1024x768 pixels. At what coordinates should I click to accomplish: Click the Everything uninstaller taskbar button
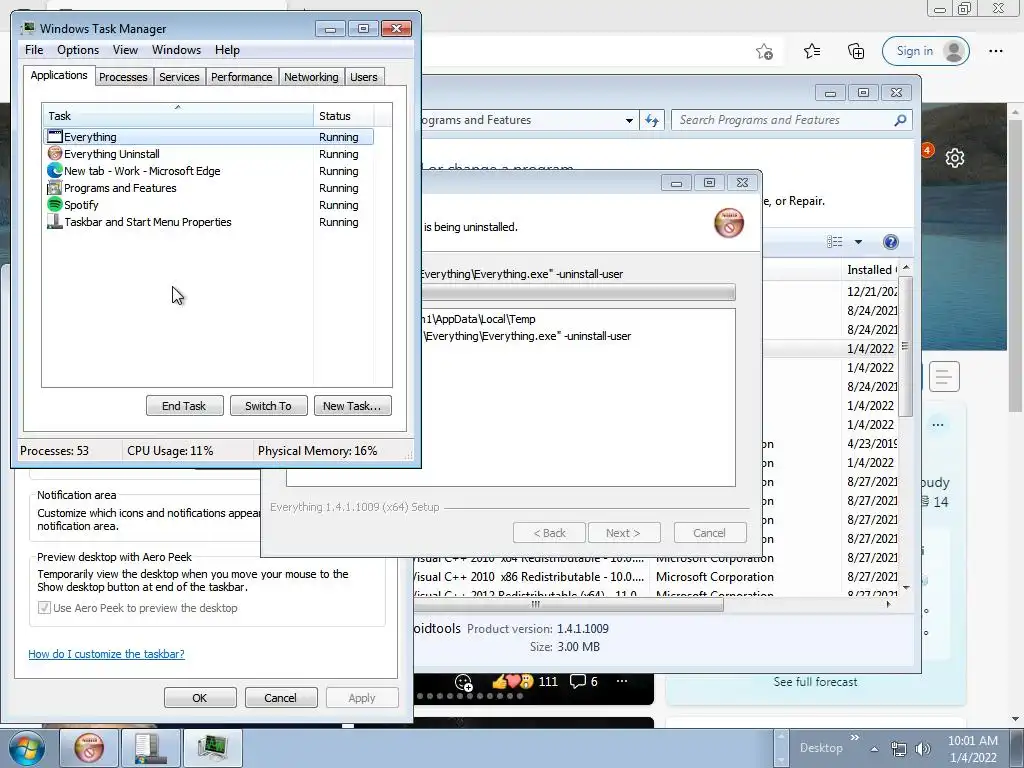pyautogui.click(x=89, y=748)
